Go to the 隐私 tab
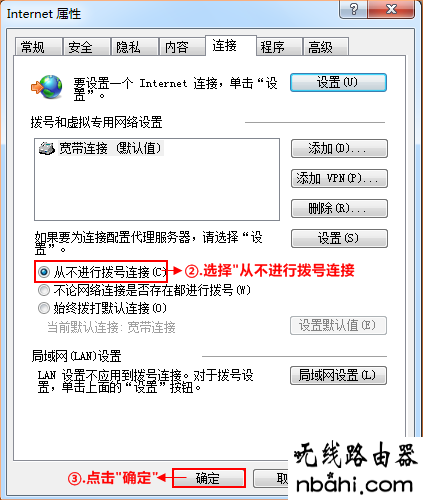This screenshot has width=423, height=500. point(135,47)
